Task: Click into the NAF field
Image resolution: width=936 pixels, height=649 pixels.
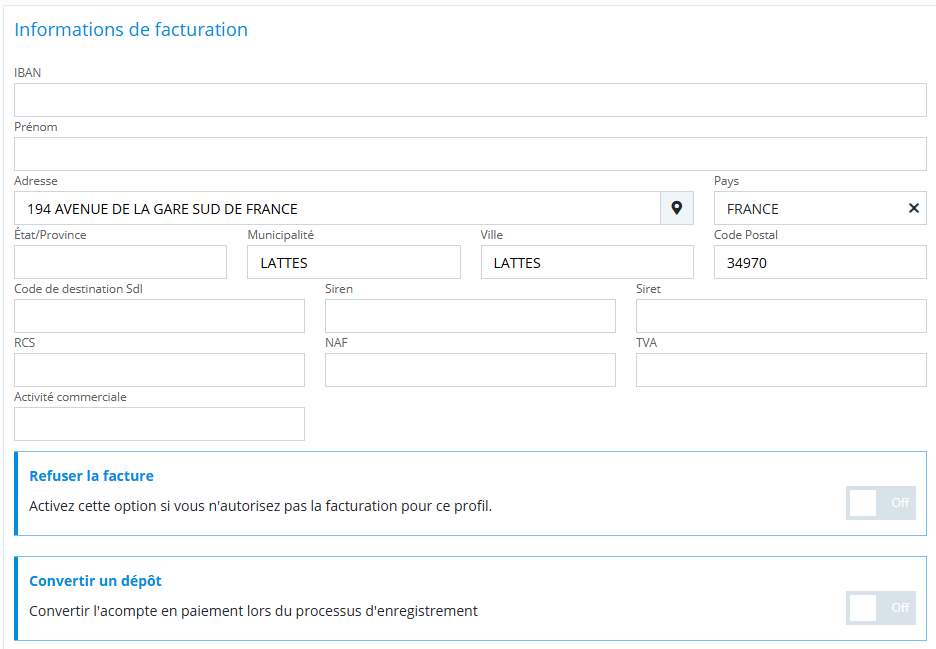Action: click(x=470, y=370)
